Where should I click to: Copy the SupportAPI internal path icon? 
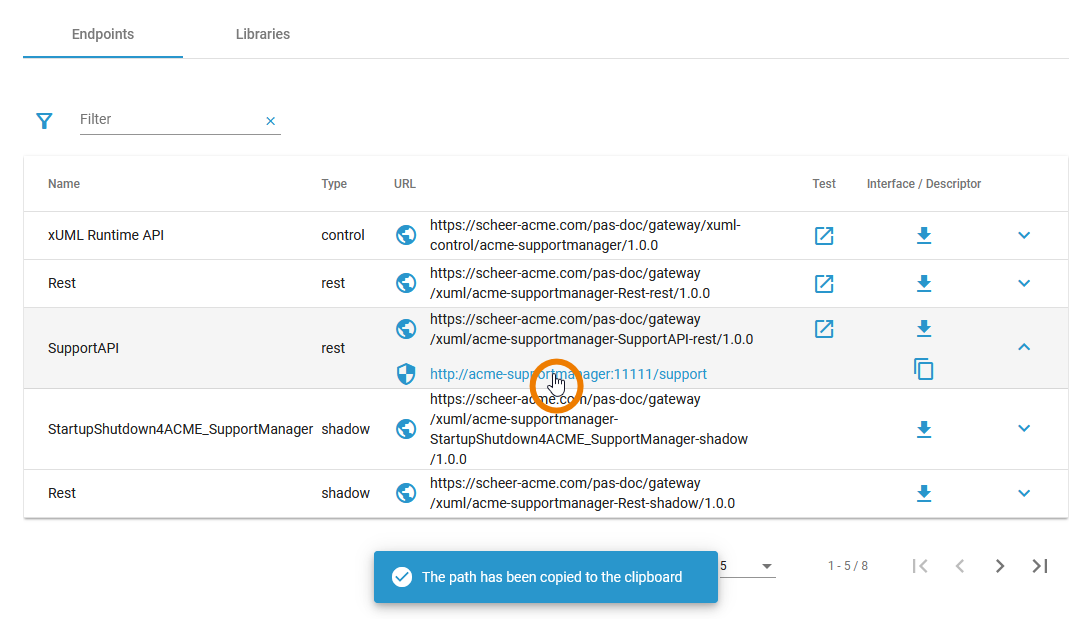[923, 369]
